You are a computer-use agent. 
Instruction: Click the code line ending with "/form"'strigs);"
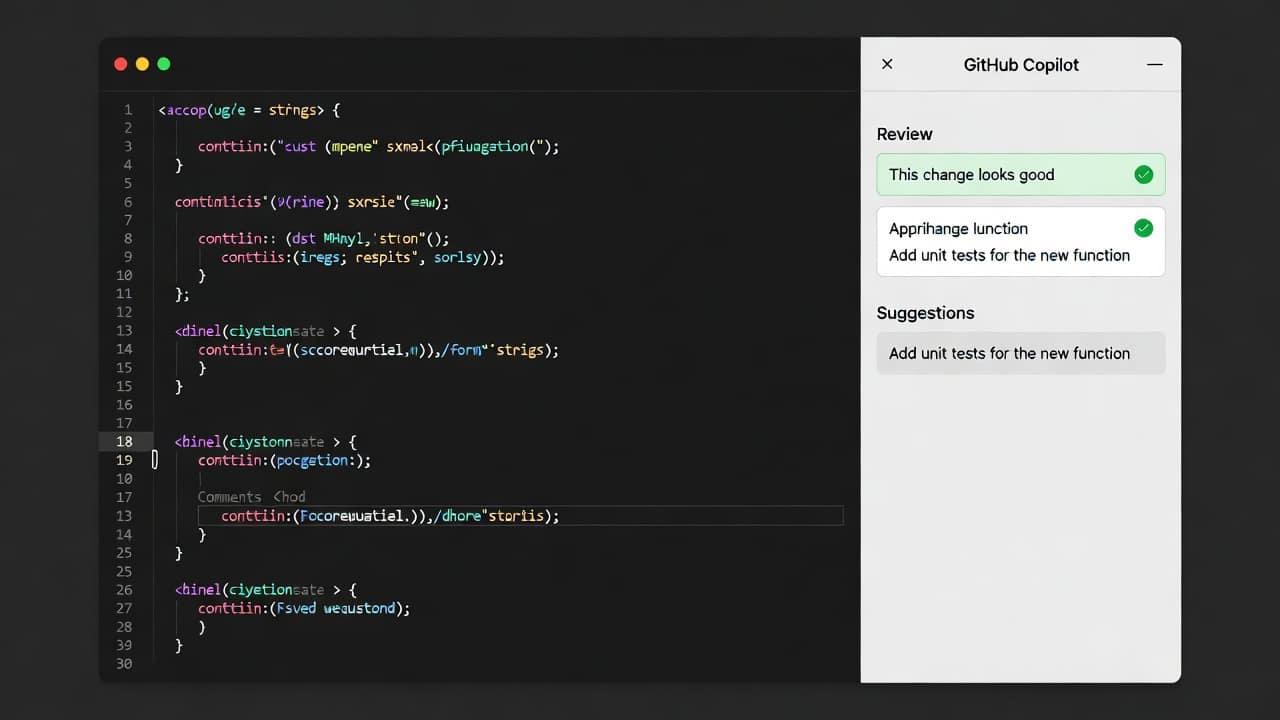(x=378, y=350)
